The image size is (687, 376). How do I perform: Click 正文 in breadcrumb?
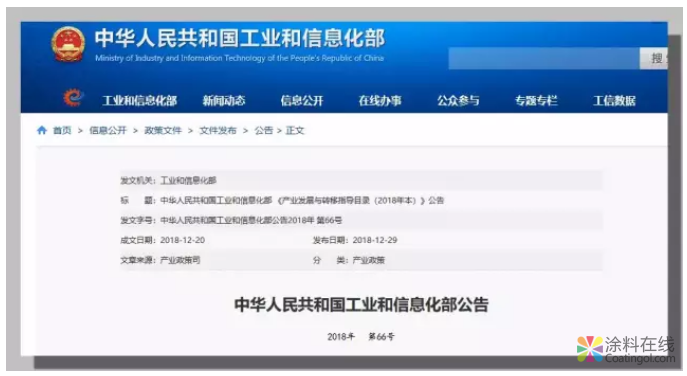click(295, 130)
